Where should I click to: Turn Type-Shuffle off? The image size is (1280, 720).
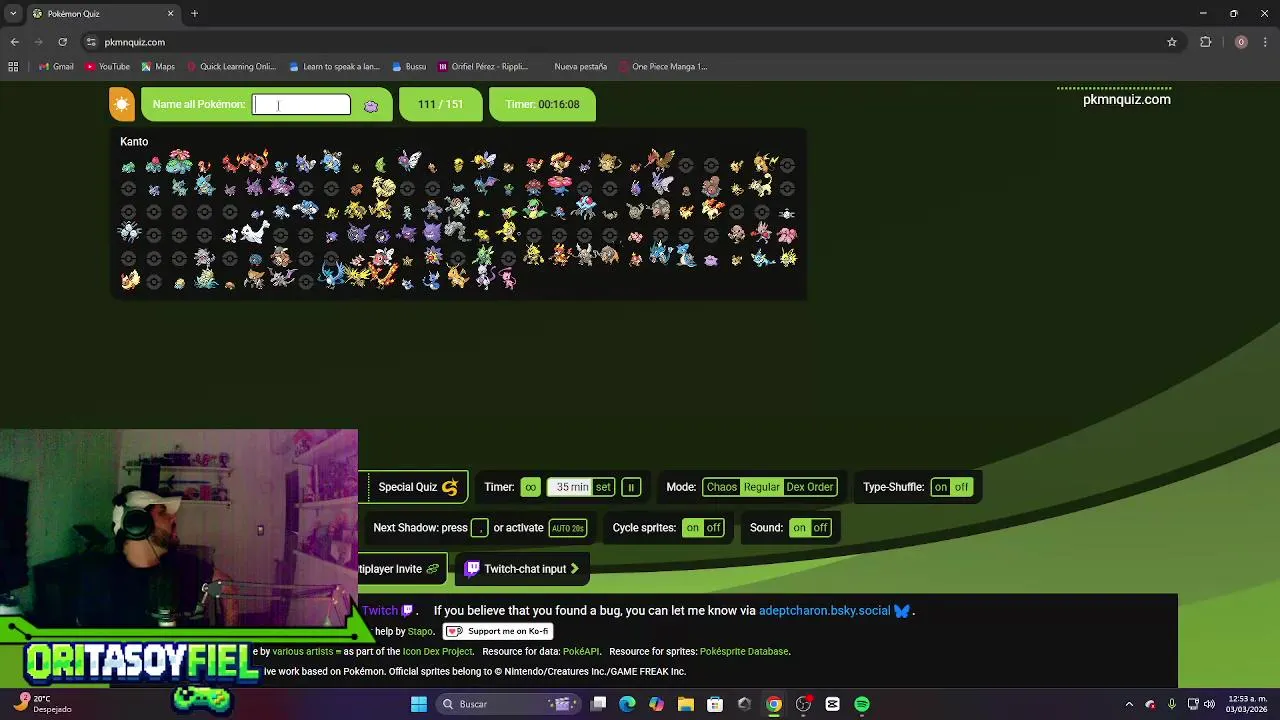click(961, 487)
